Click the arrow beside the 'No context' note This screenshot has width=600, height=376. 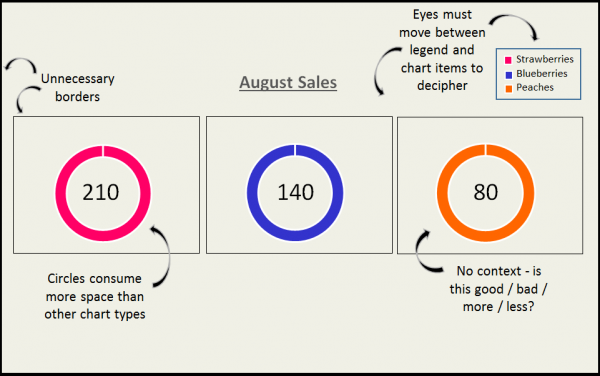(x=428, y=251)
